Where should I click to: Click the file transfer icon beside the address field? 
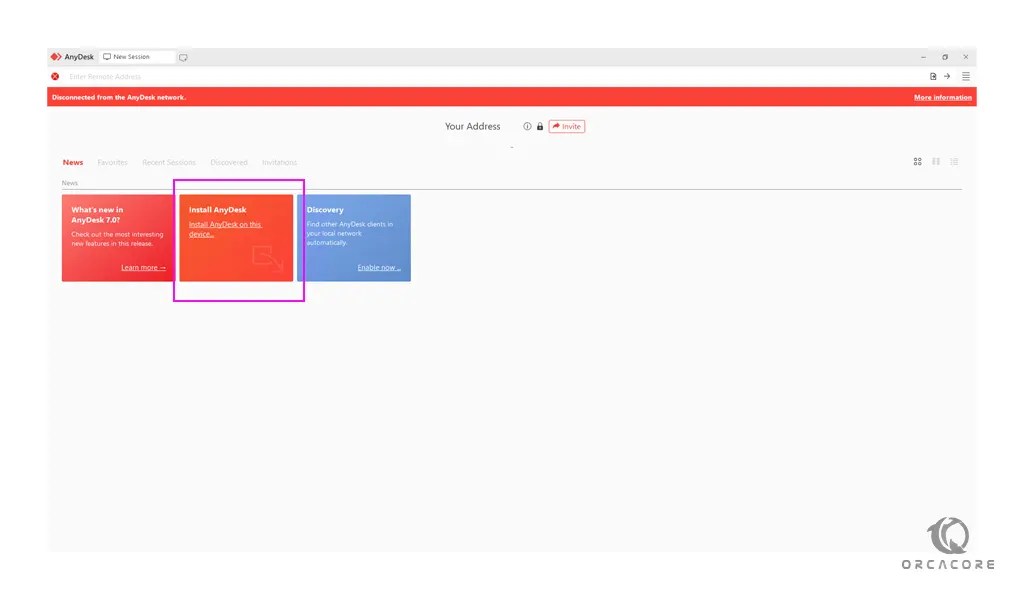click(x=932, y=76)
